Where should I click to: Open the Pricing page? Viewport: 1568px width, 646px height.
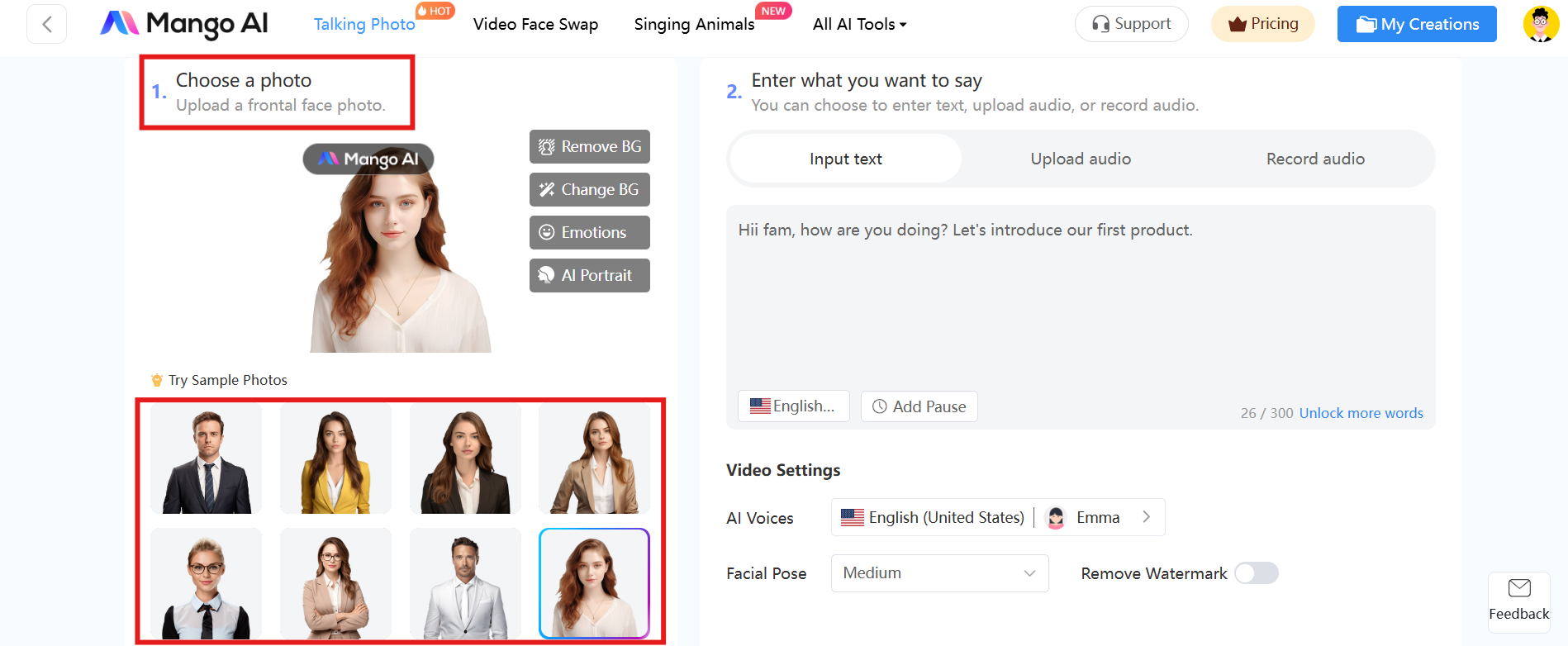(1263, 24)
